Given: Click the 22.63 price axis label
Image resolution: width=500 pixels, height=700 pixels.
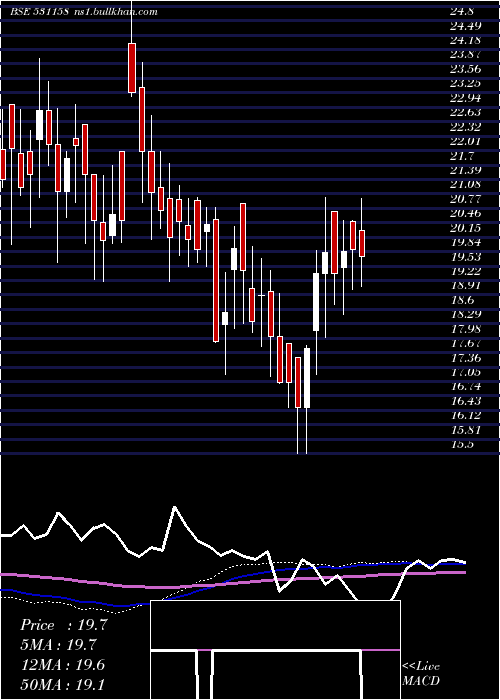Looking at the screenshot, I should pyautogui.click(x=465, y=112).
